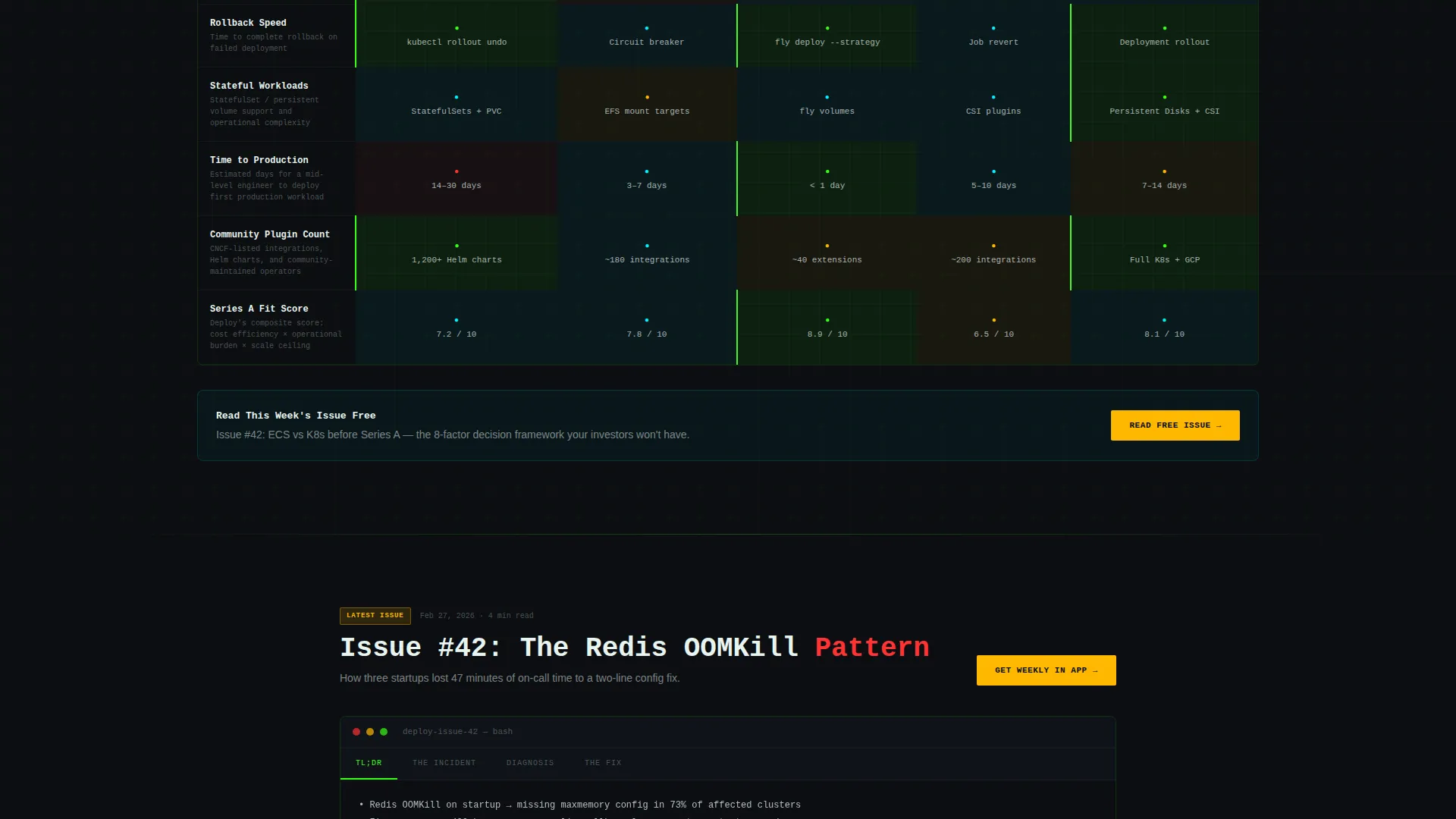Click the '3–7 days' cell

tap(647, 178)
